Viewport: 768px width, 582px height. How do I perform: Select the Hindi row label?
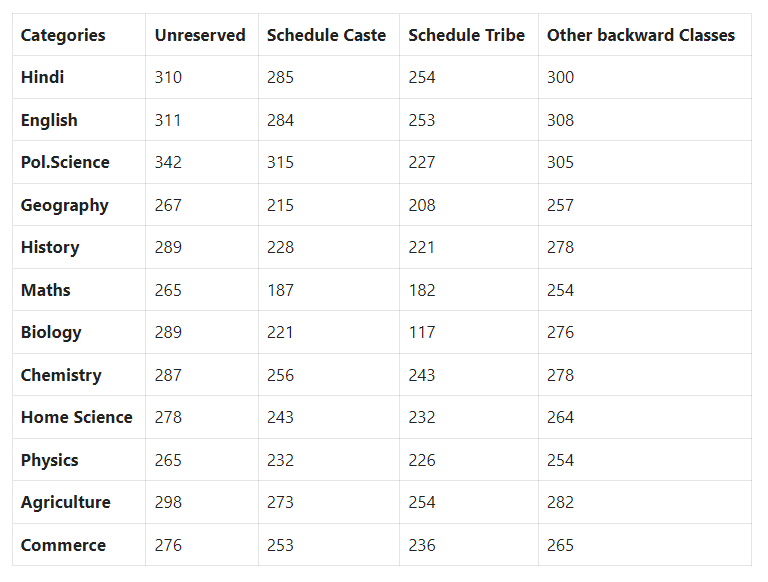[x=42, y=77]
